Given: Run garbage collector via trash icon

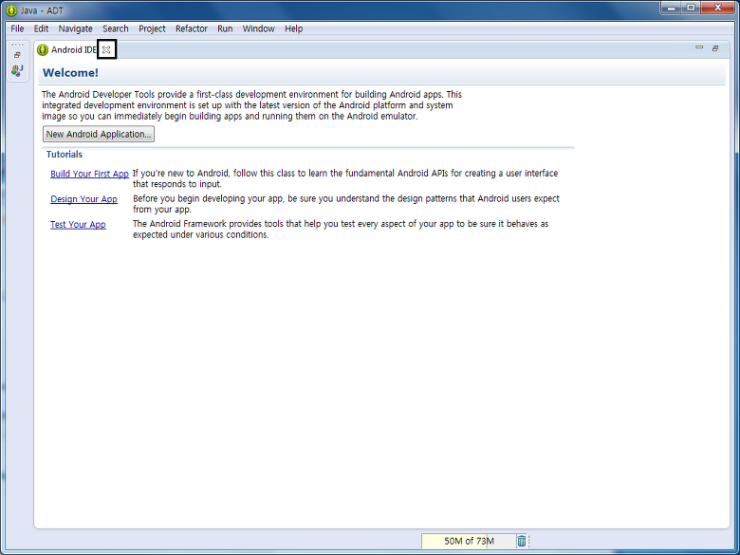Looking at the screenshot, I should coord(521,541).
